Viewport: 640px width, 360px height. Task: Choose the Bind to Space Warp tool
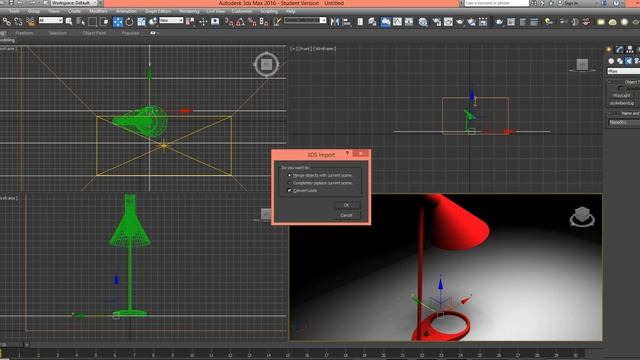pos(30,21)
